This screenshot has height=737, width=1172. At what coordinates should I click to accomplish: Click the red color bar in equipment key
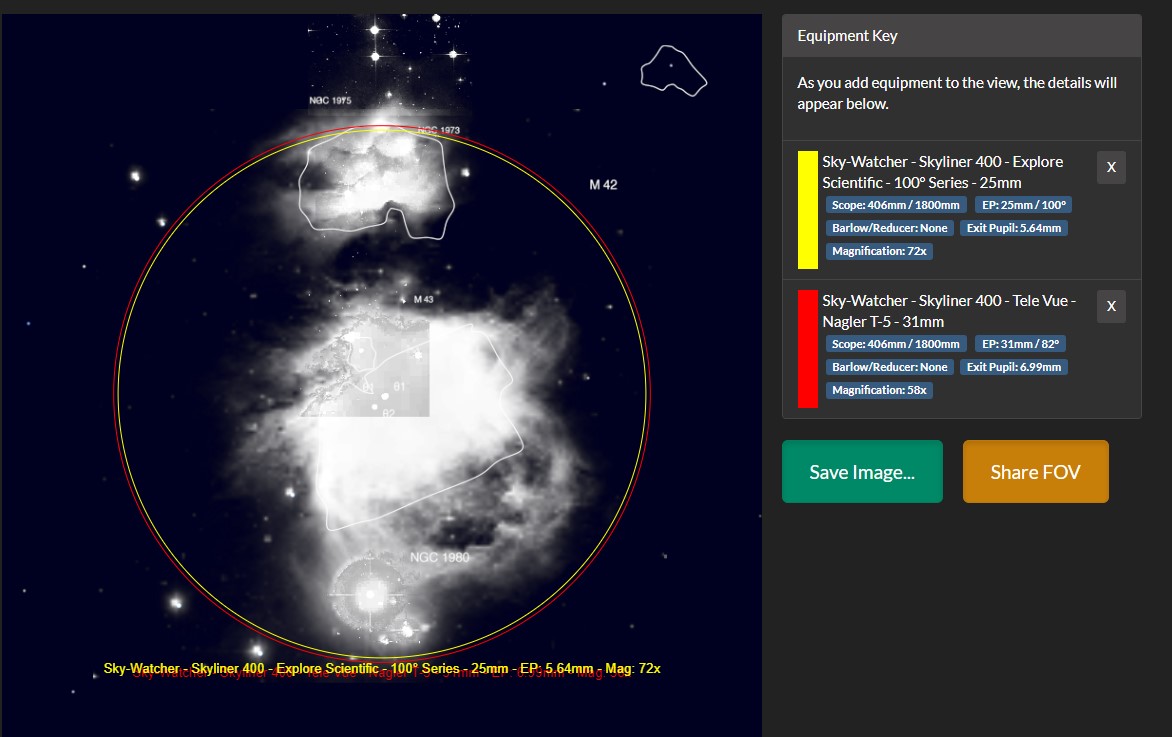click(807, 349)
